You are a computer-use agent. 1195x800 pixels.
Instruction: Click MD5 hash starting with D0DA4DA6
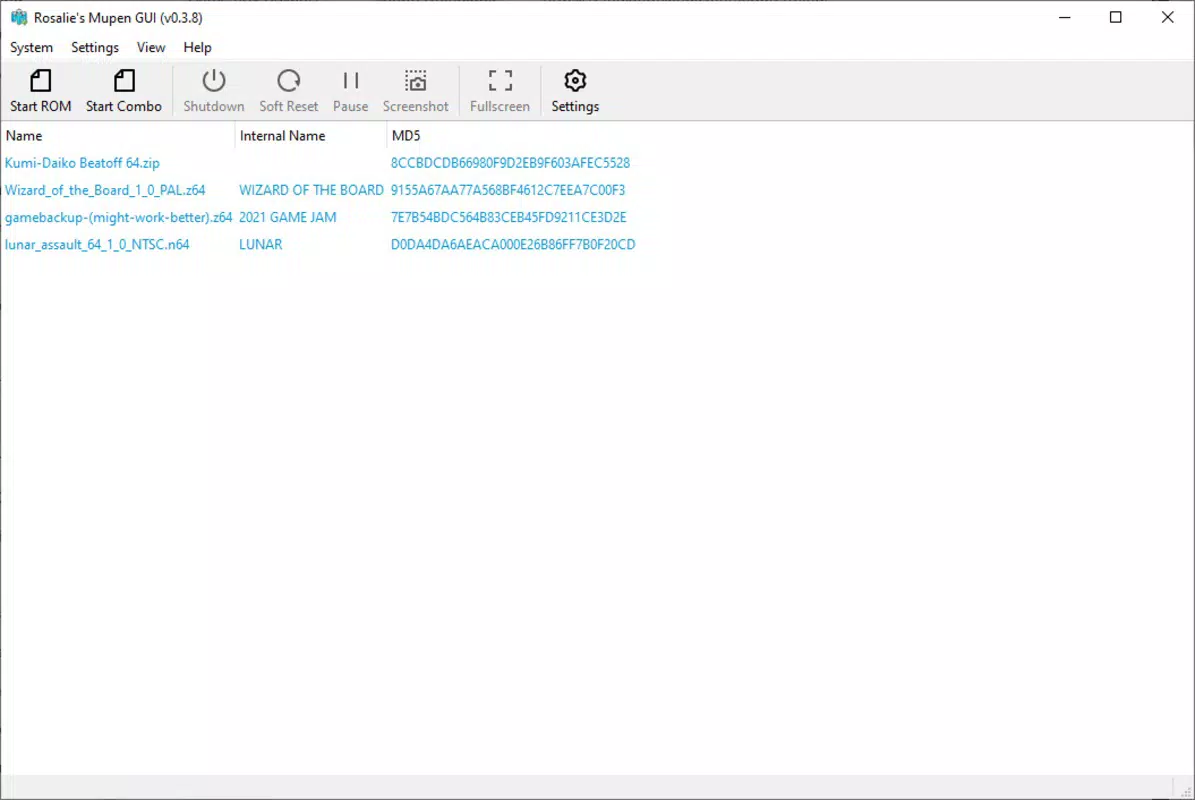(x=513, y=245)
